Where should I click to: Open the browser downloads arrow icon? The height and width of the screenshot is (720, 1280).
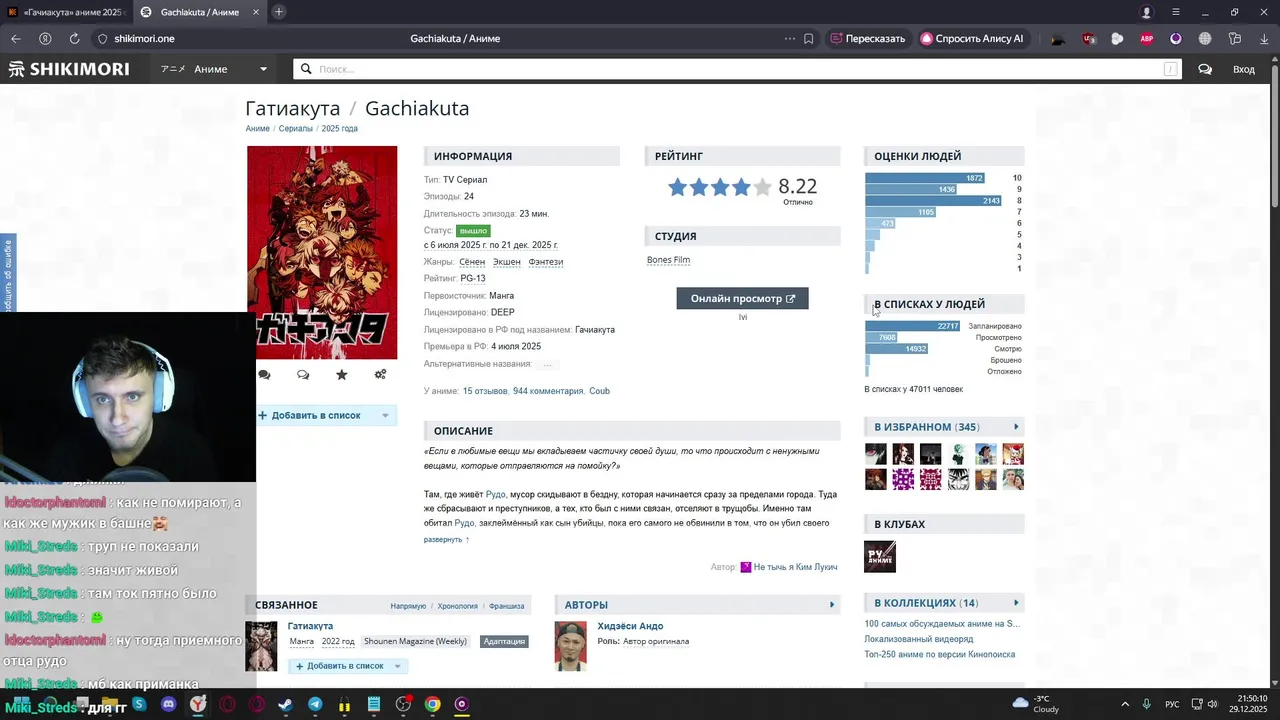[1262, 39]
